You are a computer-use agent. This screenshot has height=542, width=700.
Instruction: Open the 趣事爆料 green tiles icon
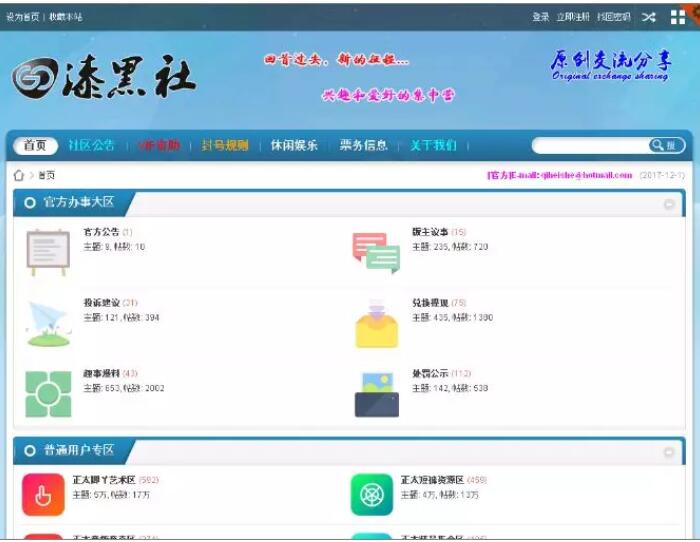[48, 394]
